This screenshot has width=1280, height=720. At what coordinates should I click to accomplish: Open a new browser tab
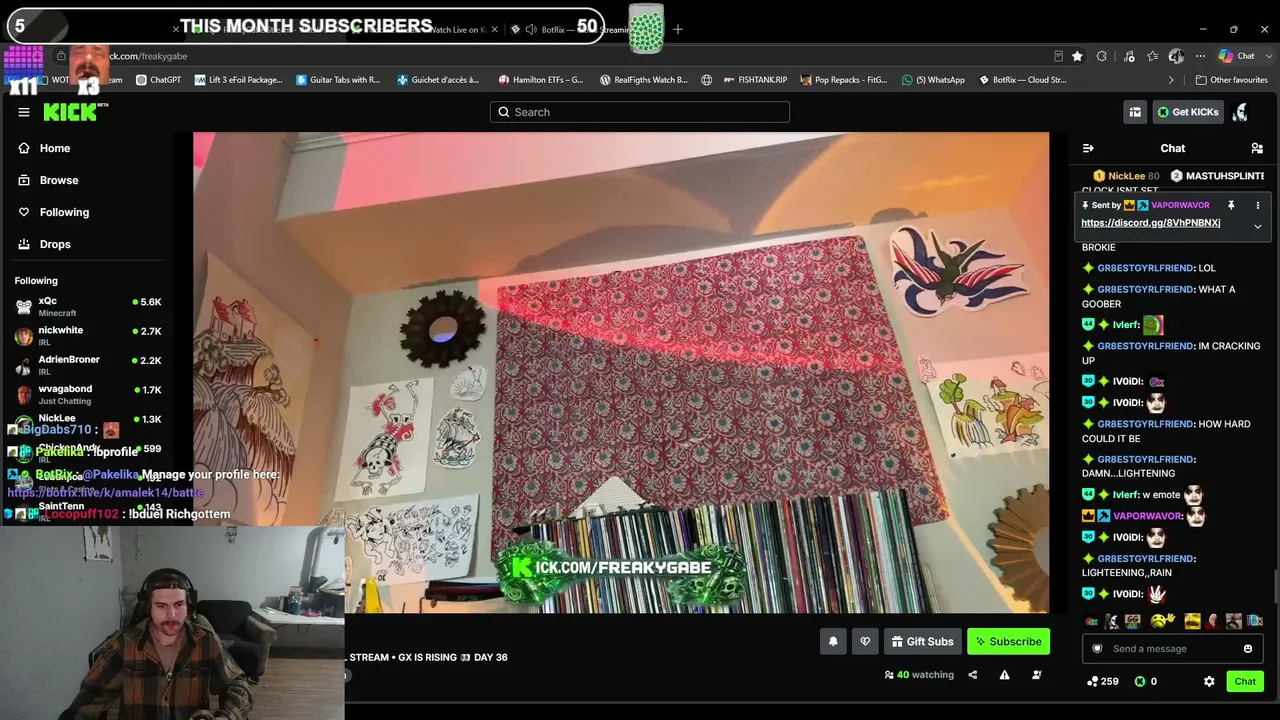pyautogui.click(x=678, y=29)
